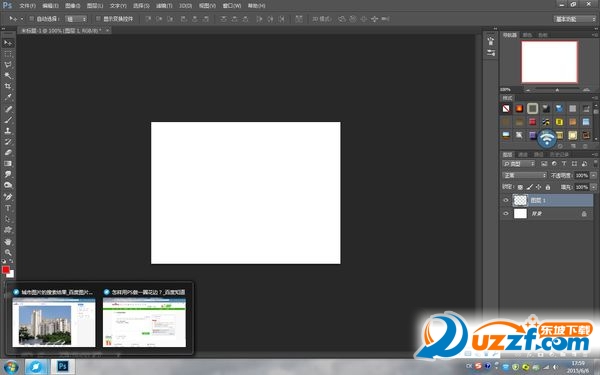Select the Horizontal Type tool
The height and width of the screenshot is (375, 600).
(x=8, y=208)
